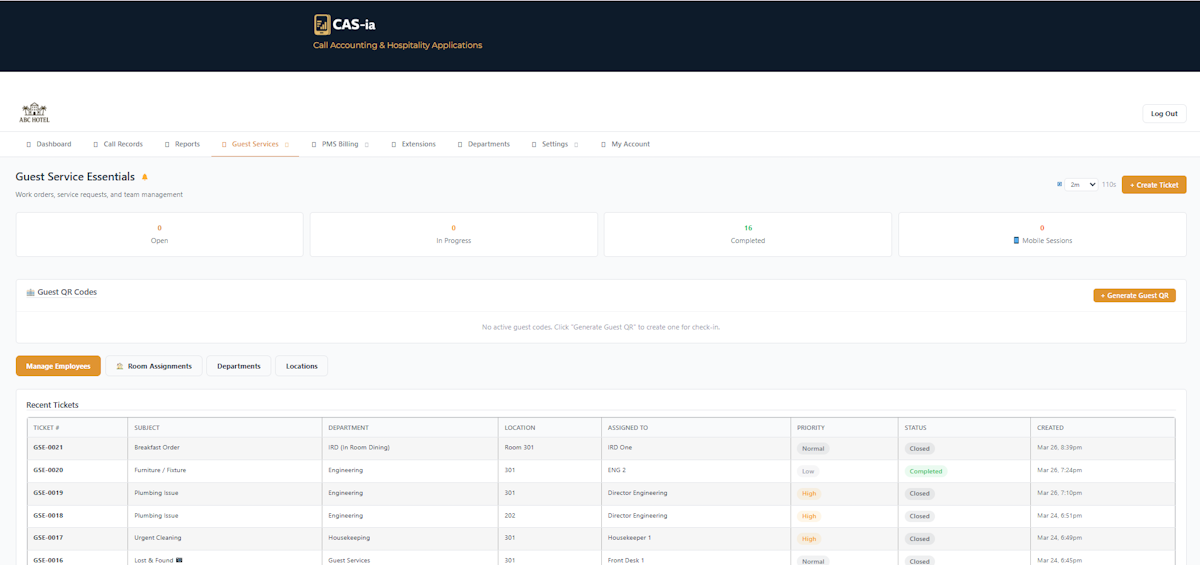Click the mobile phone icon by Mobile Sessions
This screenshot has height=565, width=1200.
click(x=1017, y=240)
